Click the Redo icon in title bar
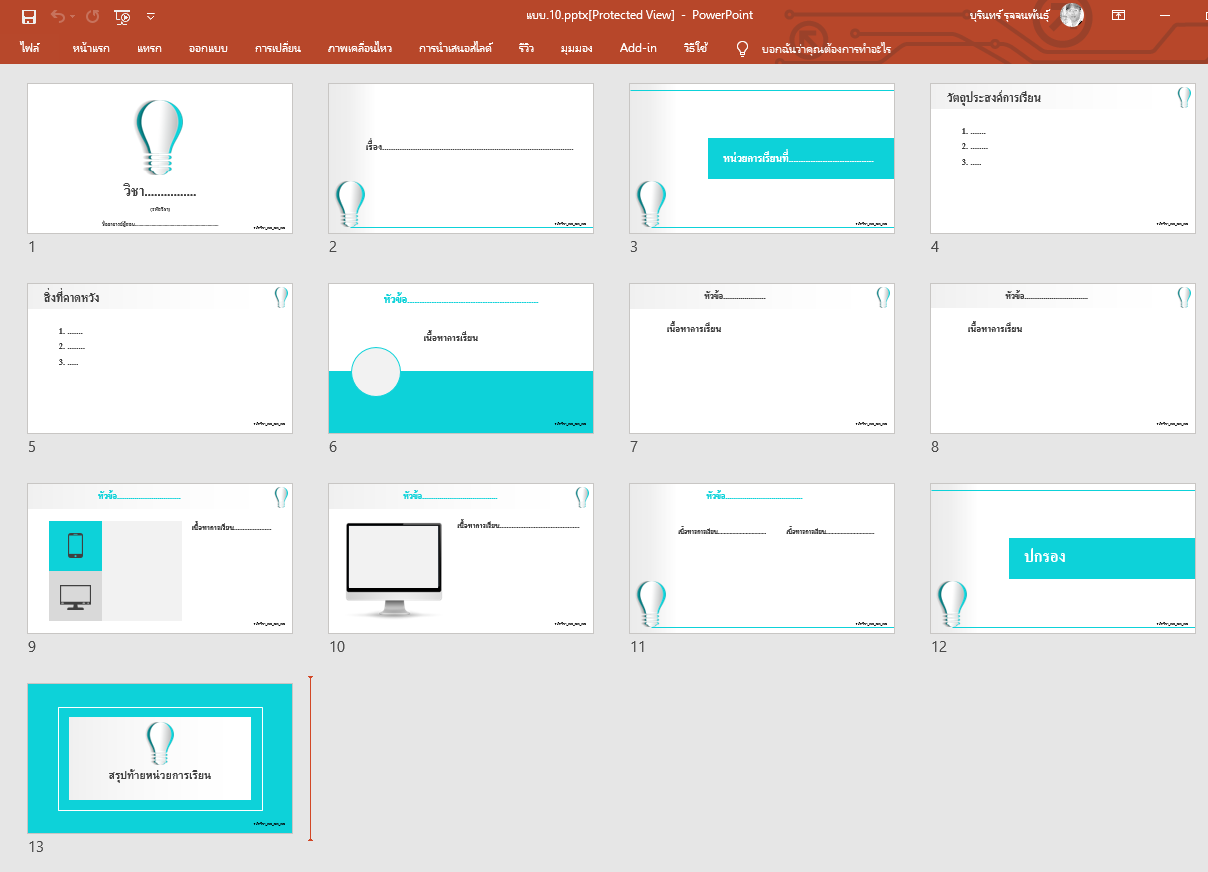 point(93,16)
